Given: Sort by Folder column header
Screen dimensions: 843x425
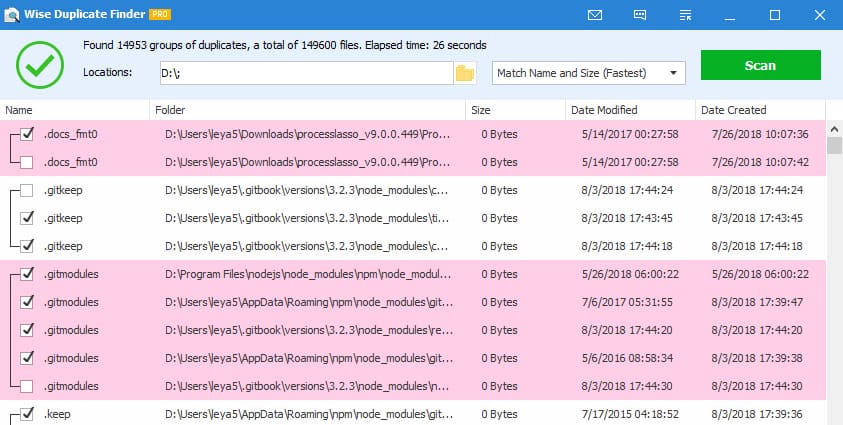Looking at the screenshot, I should click(x=308, y=110).
